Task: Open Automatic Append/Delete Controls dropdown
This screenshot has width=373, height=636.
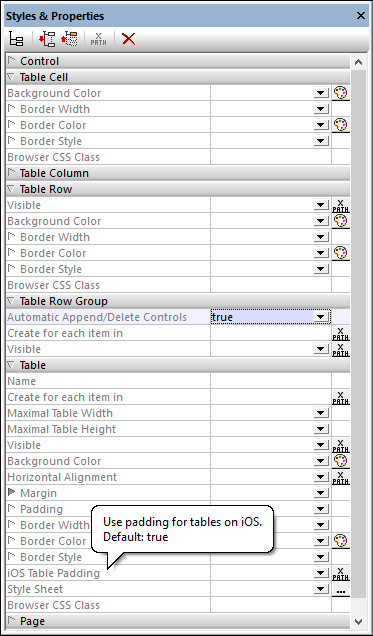Action: [x=321, y=317]
